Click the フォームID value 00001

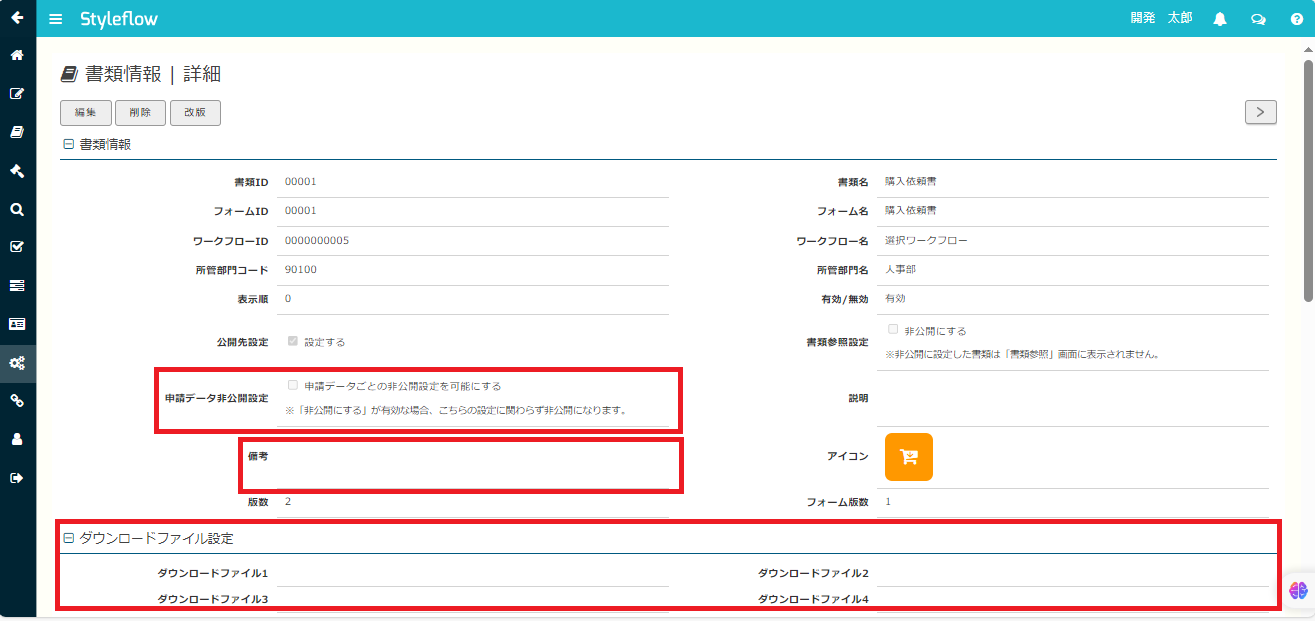[x=301, y=211]
